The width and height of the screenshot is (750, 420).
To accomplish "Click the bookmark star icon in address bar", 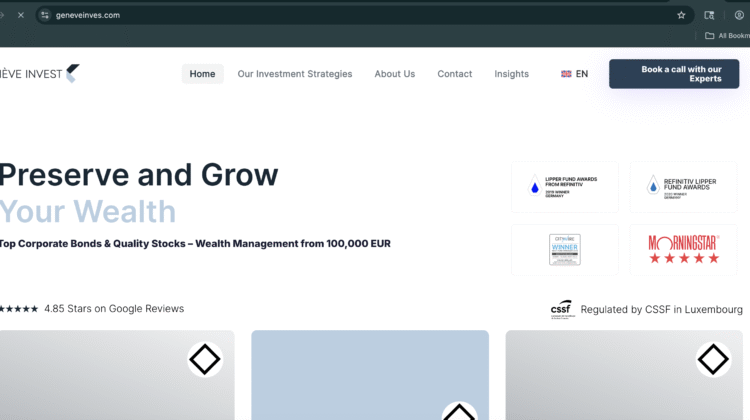I will click(681, 15).
